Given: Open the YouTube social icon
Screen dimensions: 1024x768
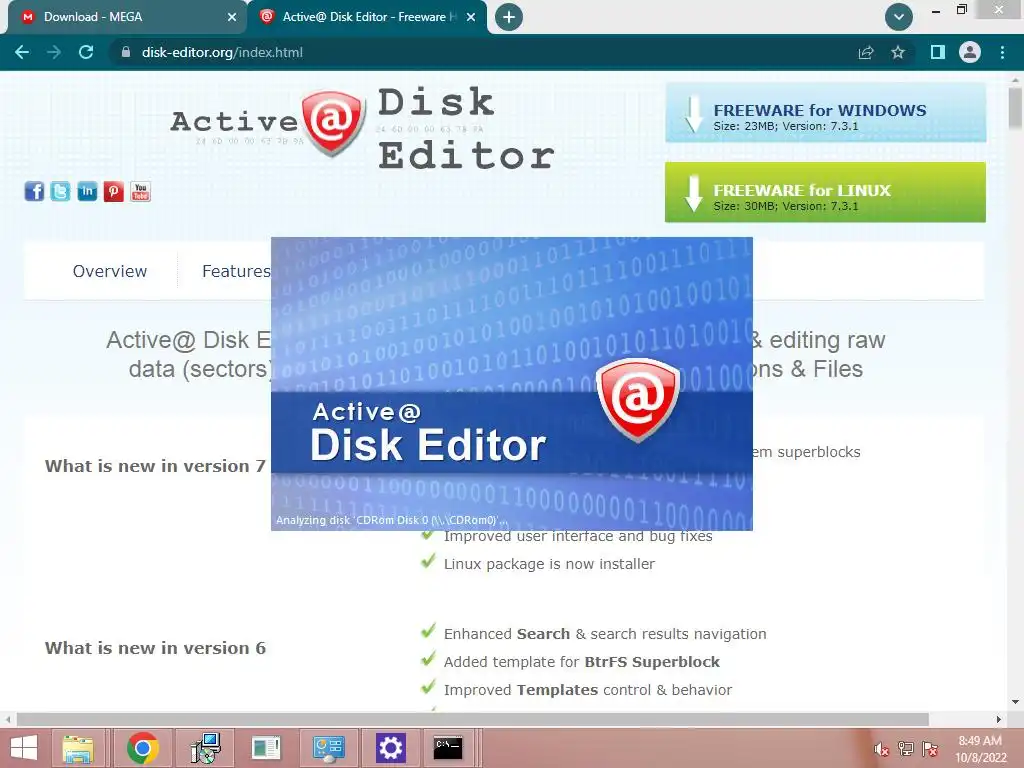Looking at the screenshot, I should tap(140, 191).
